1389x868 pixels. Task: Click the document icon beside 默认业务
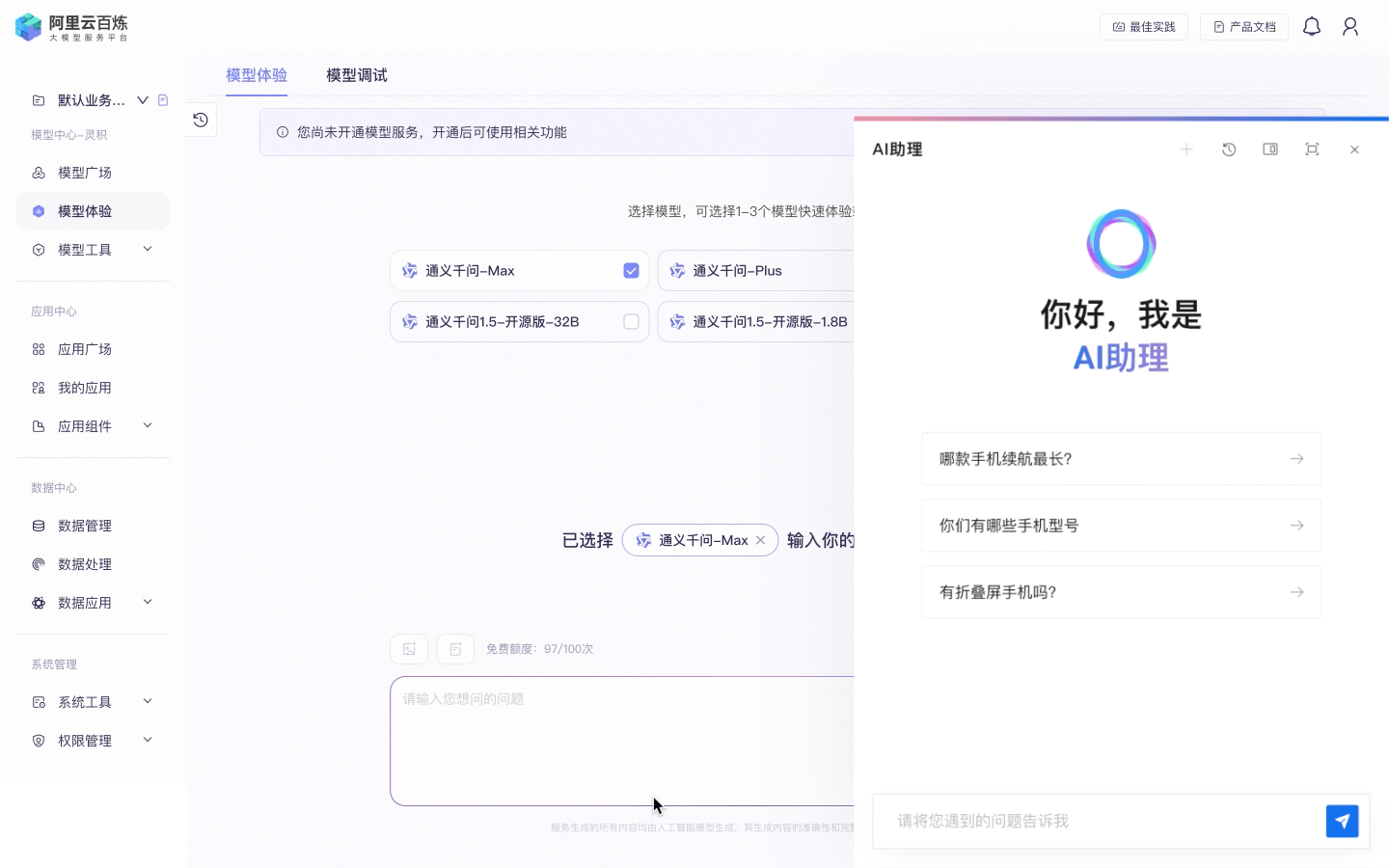click(163, 100)
